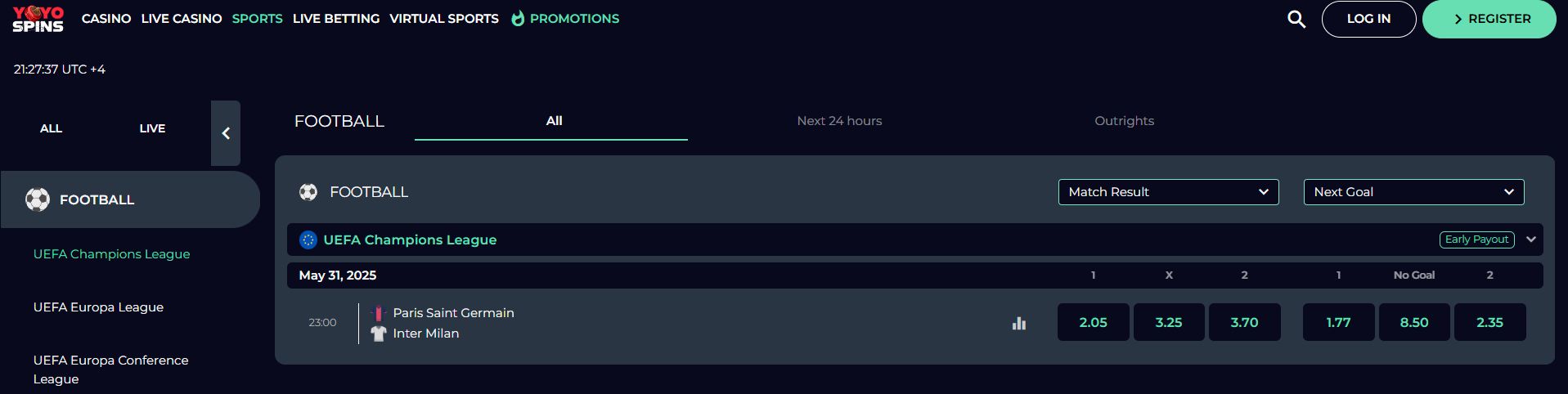Viewport: 1568px width, 394px height.
Task: Collapse the sidebar with left chevron
Action: tap(226, 133)
